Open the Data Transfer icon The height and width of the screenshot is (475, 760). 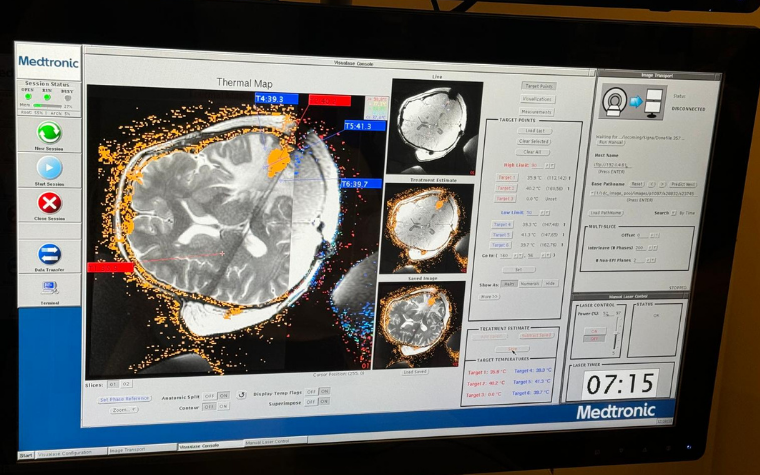point(49,254)
